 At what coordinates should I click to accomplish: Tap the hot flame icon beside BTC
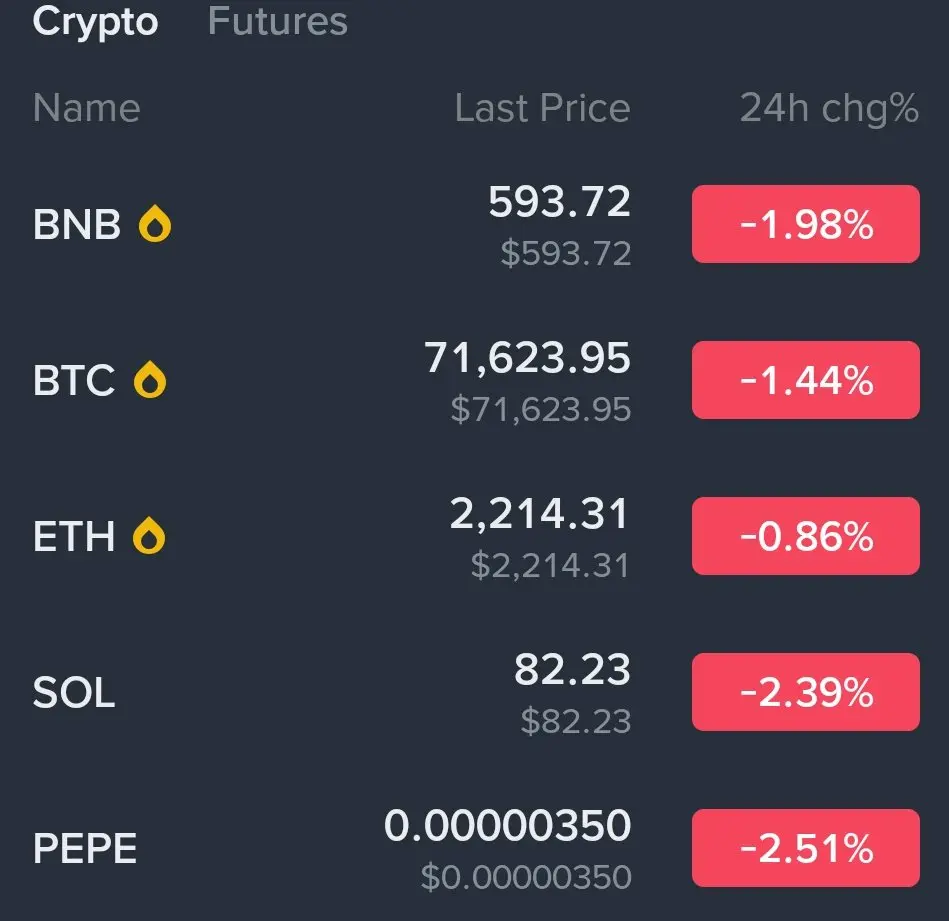[x=150, y=381]
